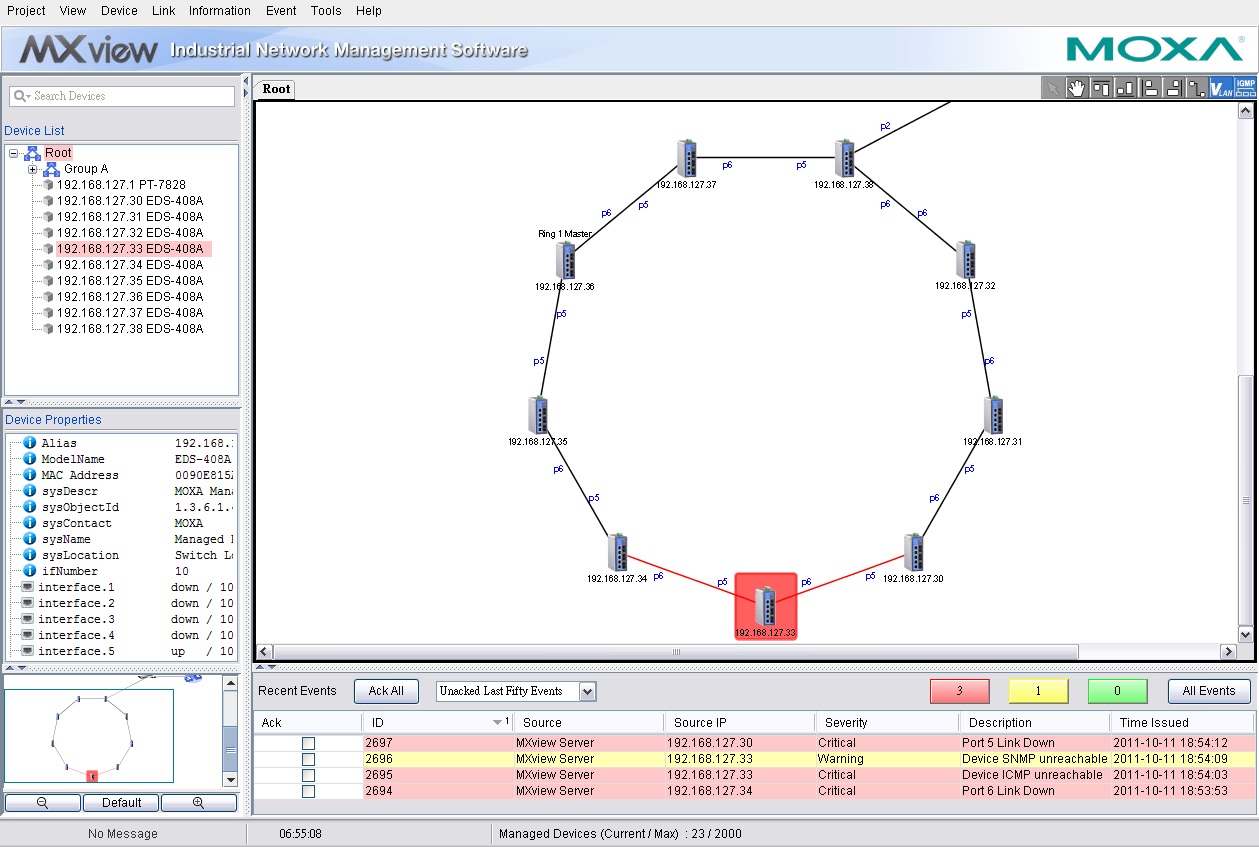Check Ack box for event 2695
The height and width of the screenshot is (847, 1259).
pyautogui.click(x=308, y=775)
